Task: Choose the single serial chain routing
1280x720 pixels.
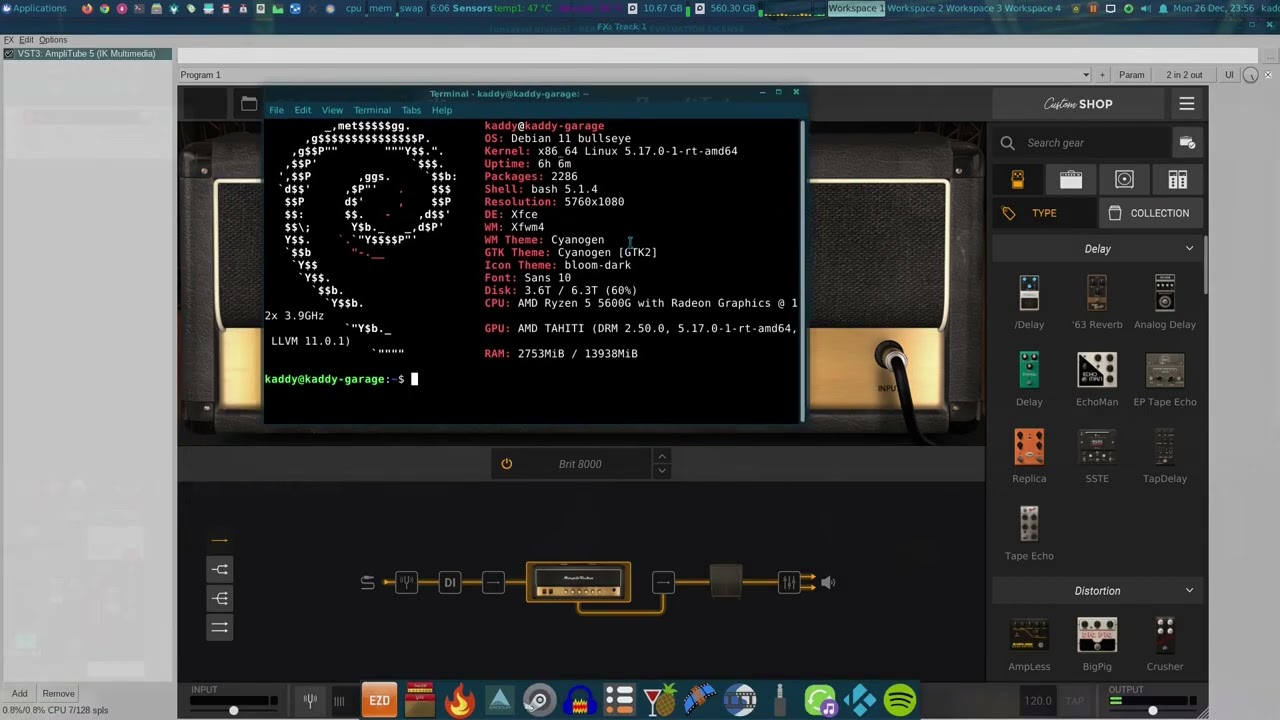Action: click(x=219, y=540)
